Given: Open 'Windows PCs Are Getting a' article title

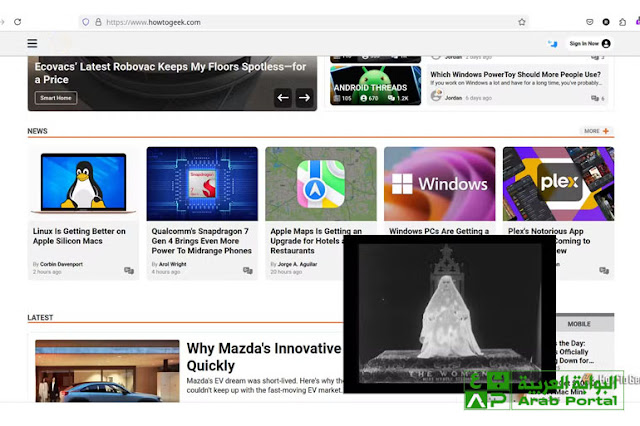Looking at the screenshot, I should coord(439,231).
